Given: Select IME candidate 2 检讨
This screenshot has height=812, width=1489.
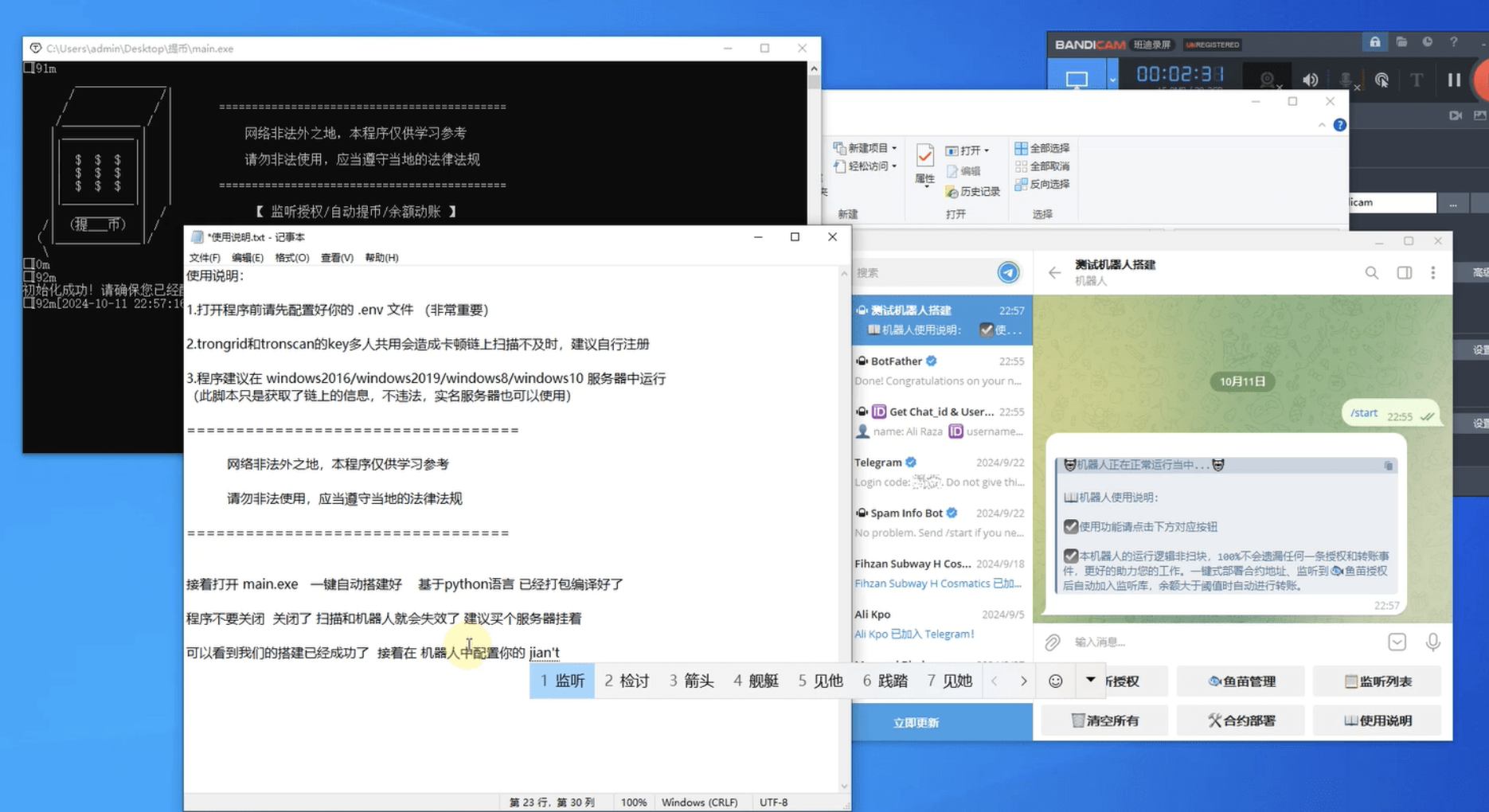Looking at the screenshot, I should tap(627, 681).
